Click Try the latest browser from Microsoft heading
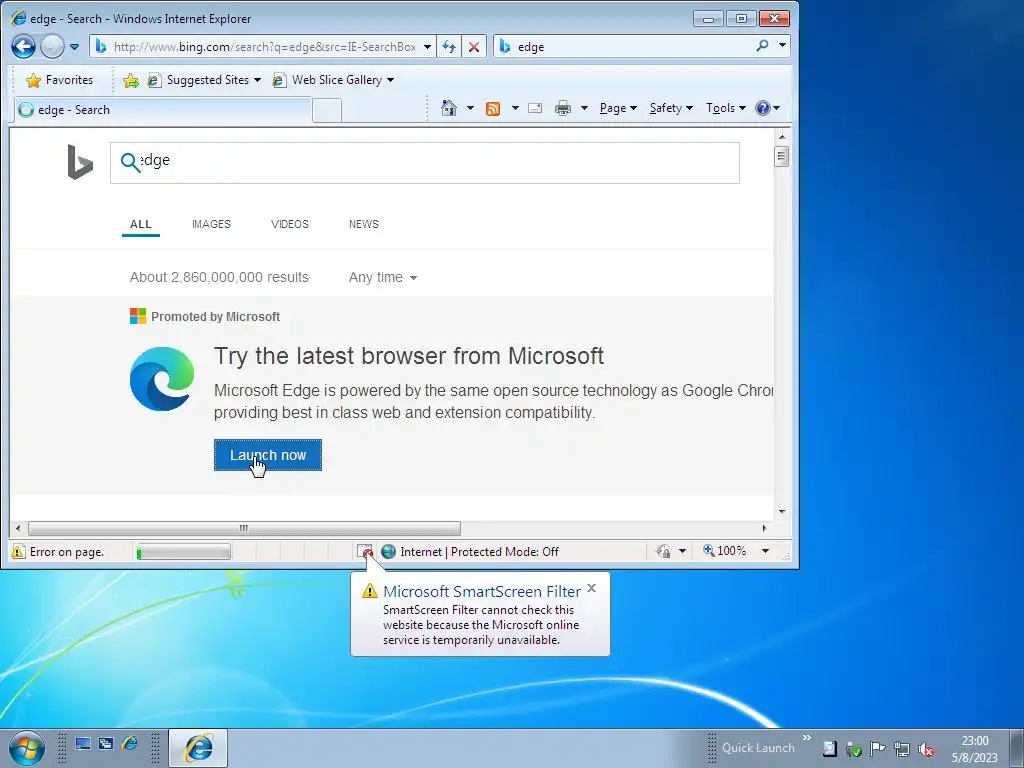Viewport: 1024px width, 768px height. click(409, 356)
